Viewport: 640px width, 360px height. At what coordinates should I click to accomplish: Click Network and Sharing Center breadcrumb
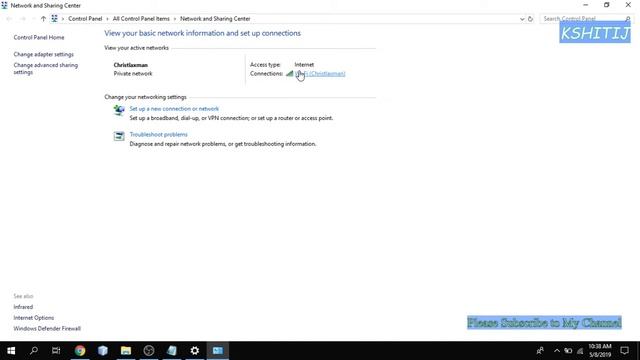click(x=215, y=19)
